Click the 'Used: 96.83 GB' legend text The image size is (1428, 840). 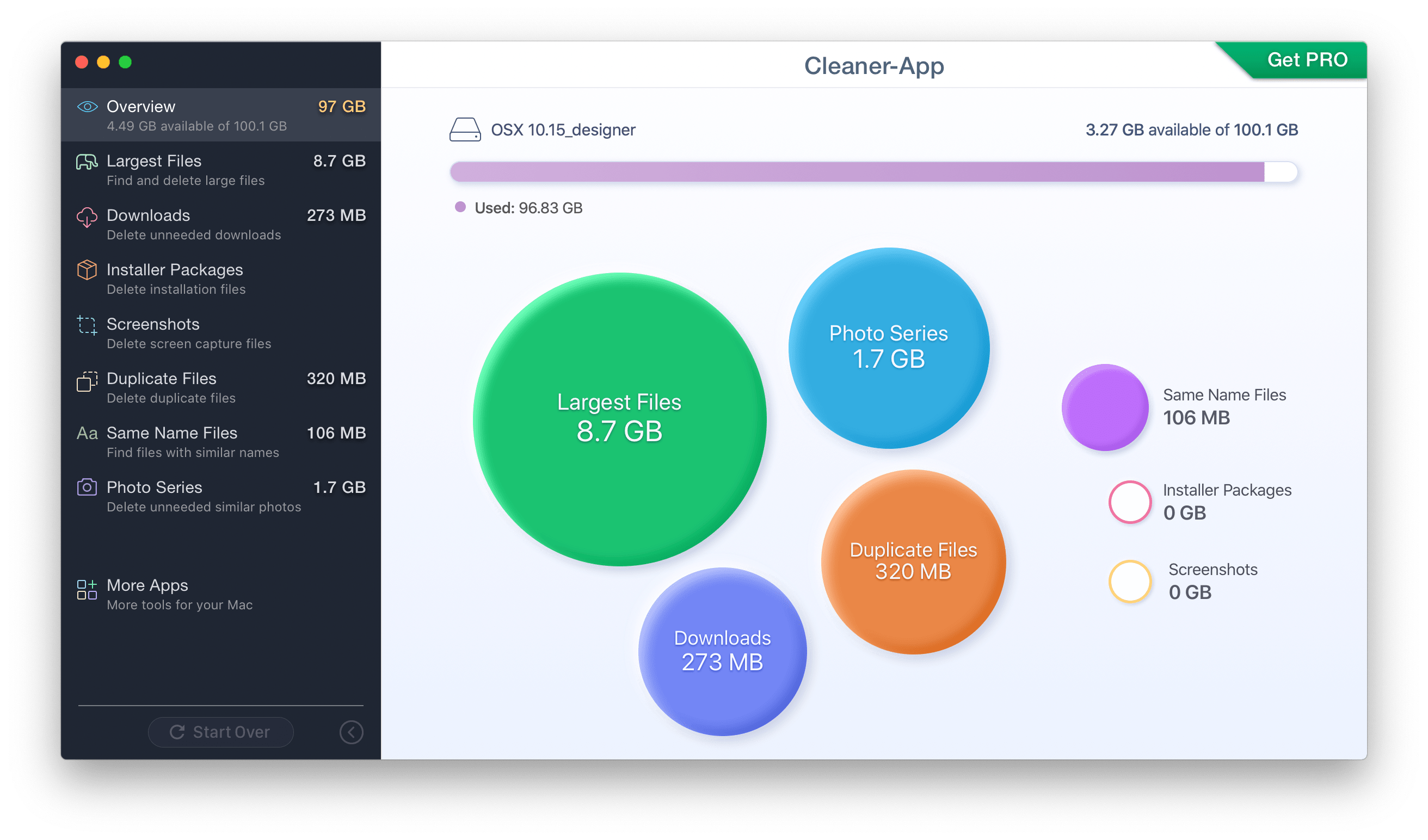pos(528,208)
